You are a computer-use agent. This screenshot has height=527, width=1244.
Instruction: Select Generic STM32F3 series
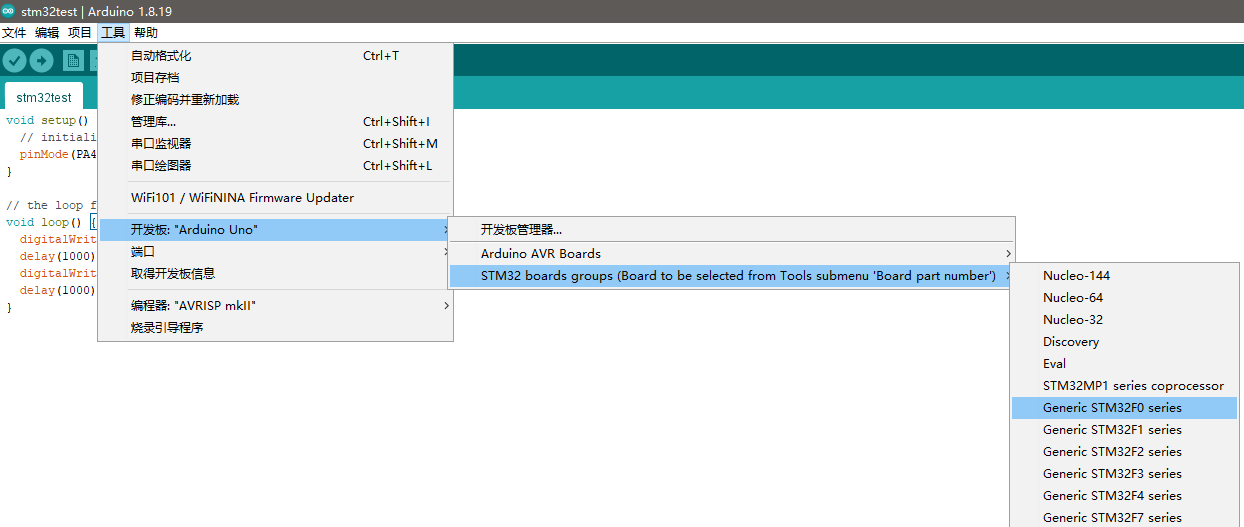(1125, 474)
